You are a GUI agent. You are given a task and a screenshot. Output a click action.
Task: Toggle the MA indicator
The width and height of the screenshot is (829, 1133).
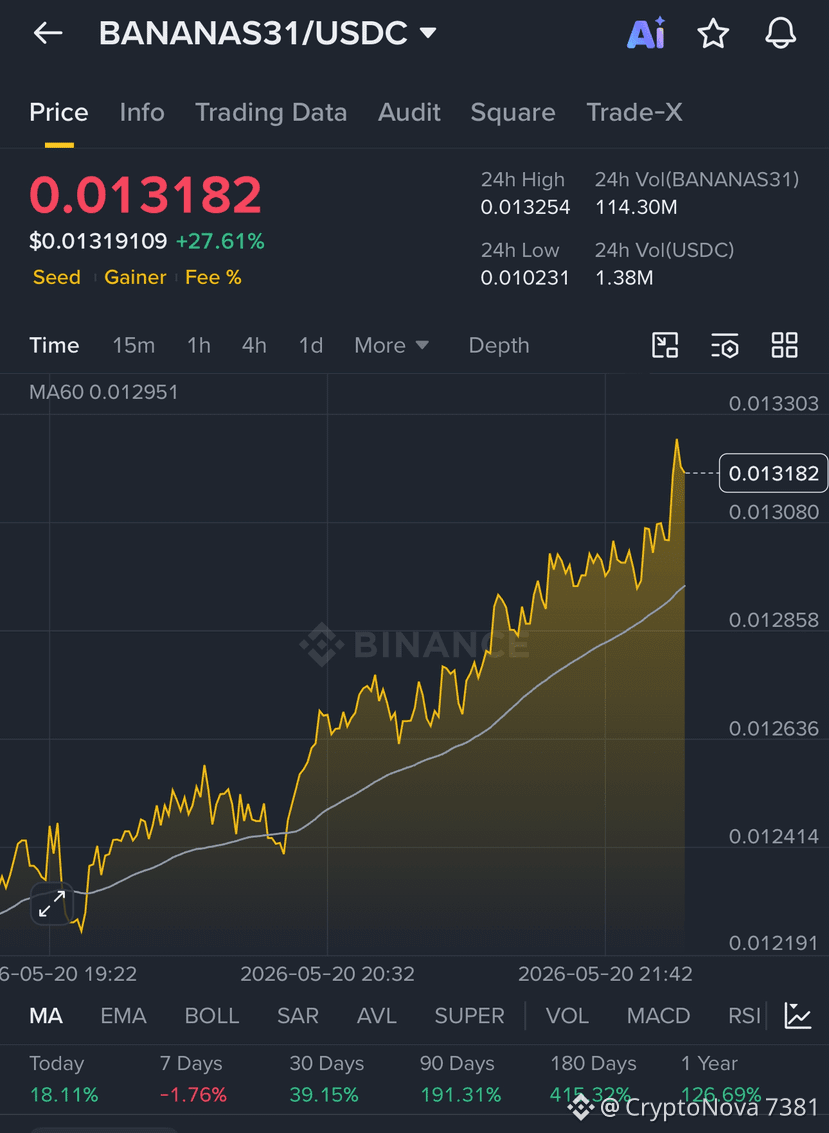[x=46, y=1016]
